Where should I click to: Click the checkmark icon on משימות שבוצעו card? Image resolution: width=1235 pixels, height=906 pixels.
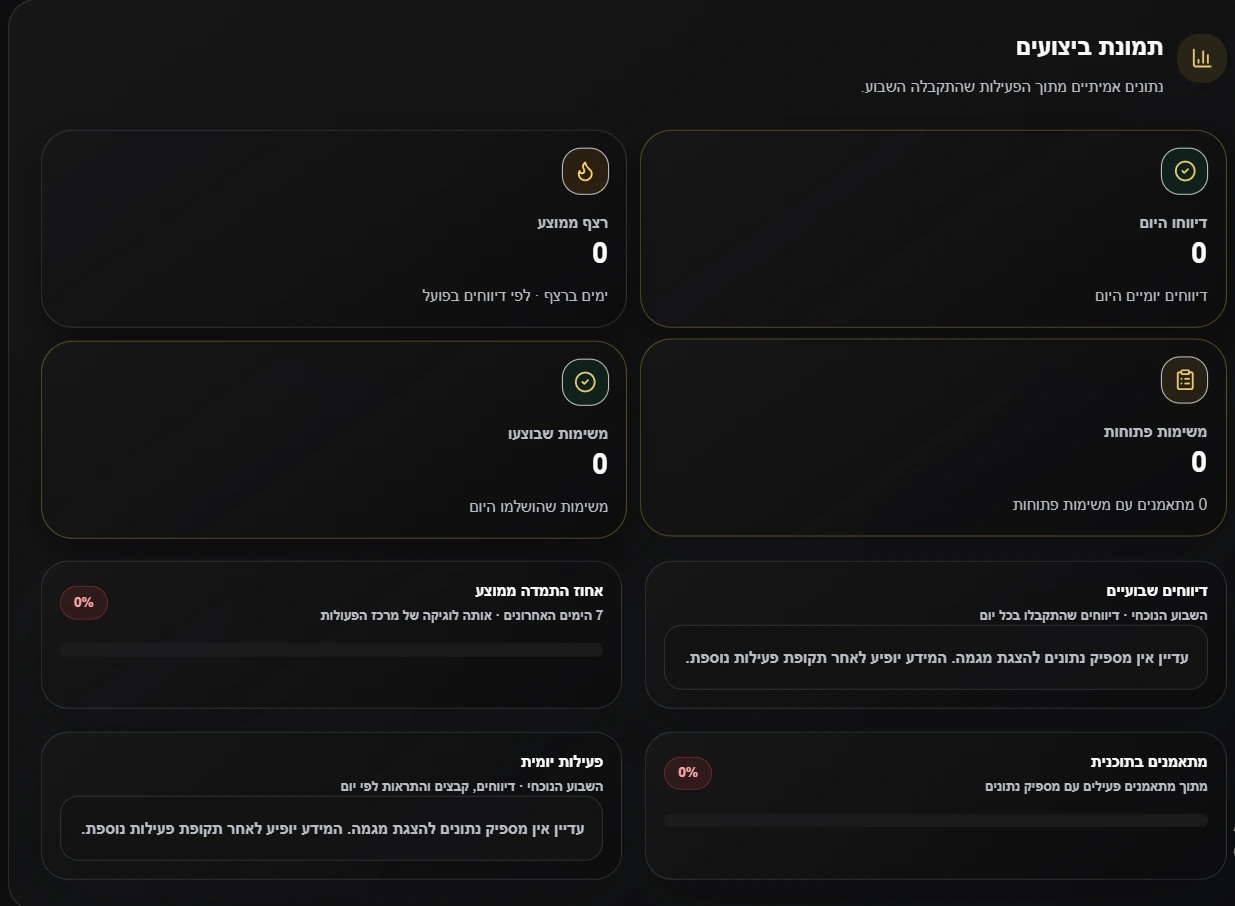pyautogui.click(x=585, y=382)
